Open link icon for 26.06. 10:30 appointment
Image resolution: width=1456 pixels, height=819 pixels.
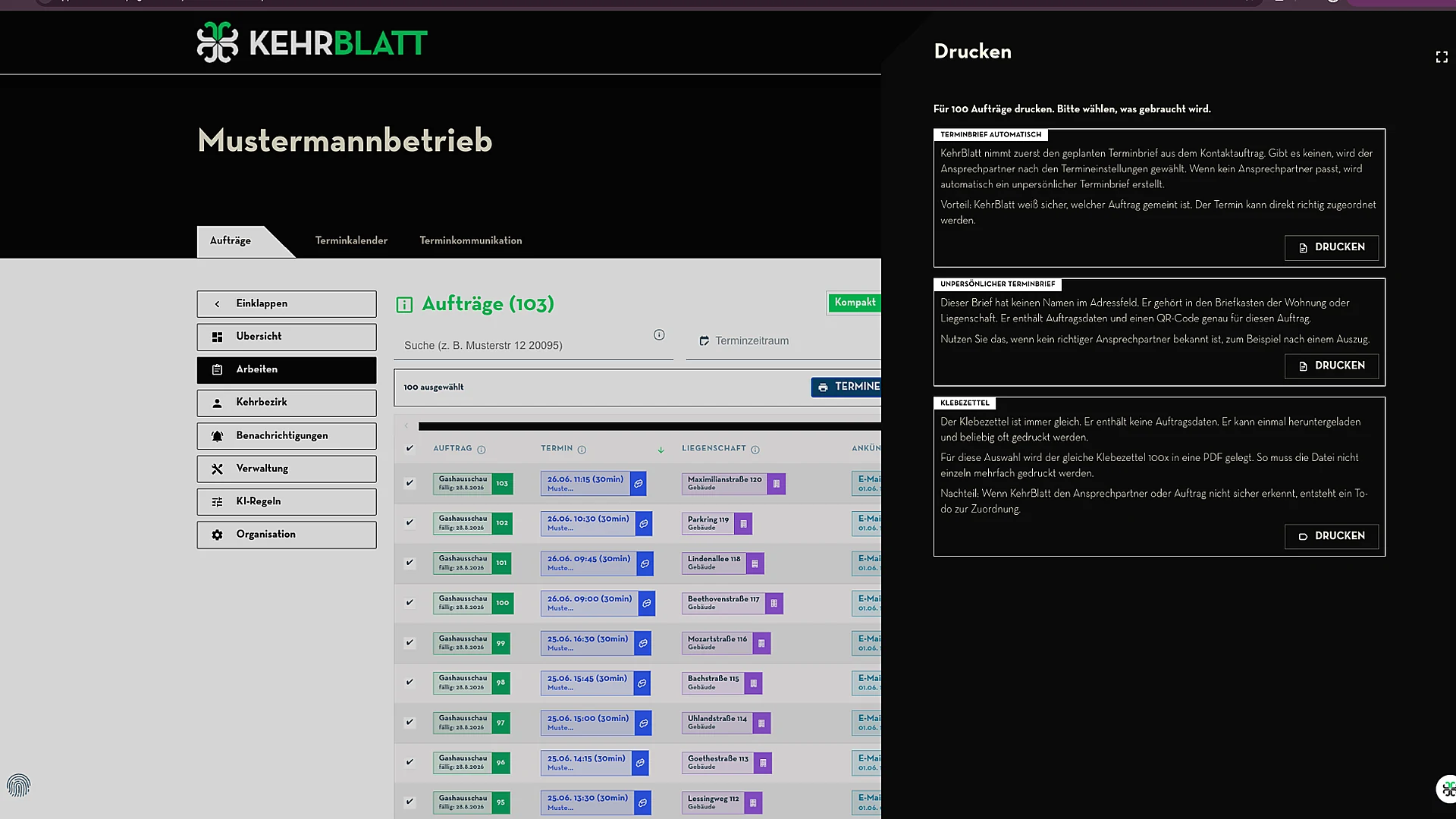[x=644, y=523]
